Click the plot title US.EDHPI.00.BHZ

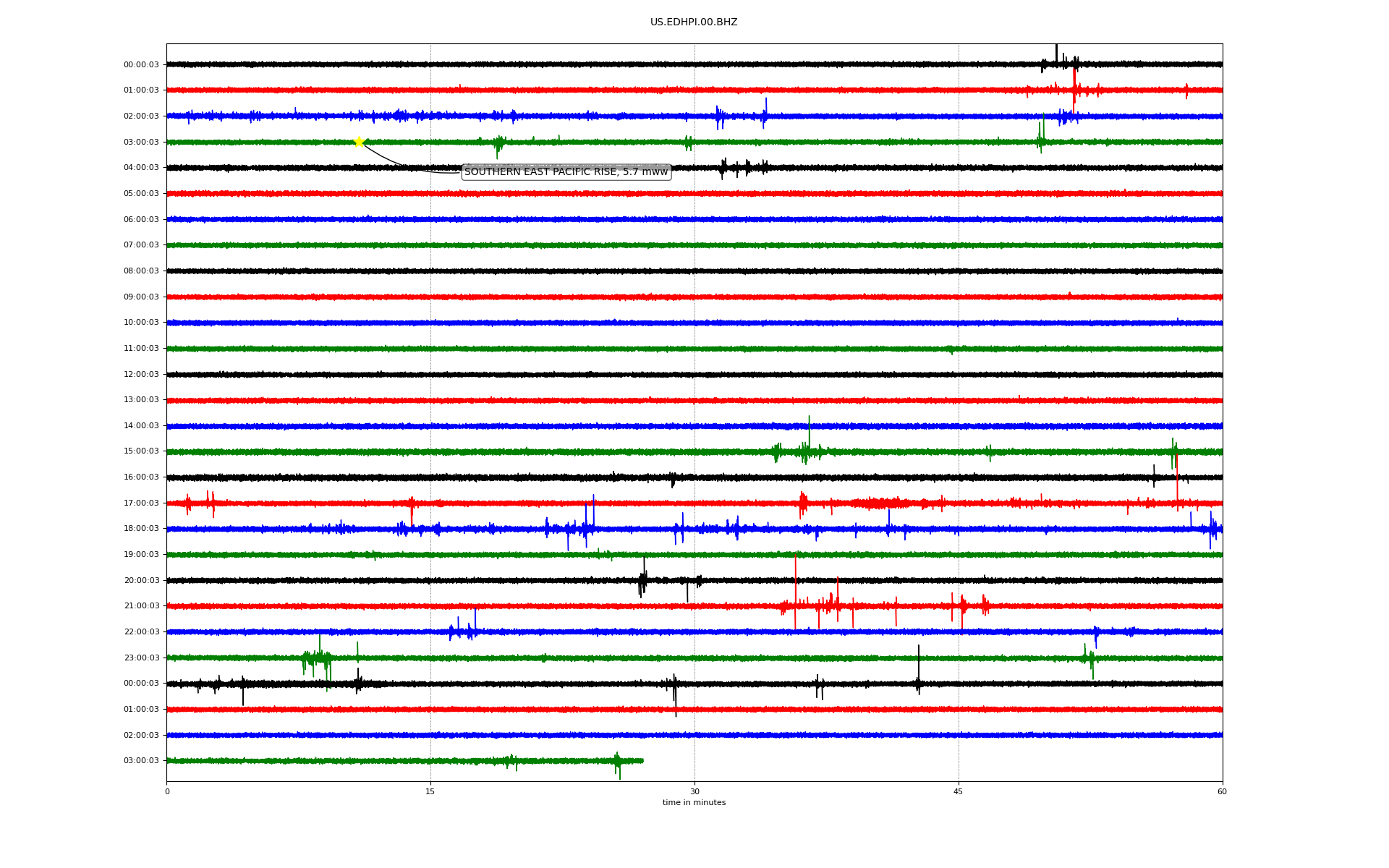tap(694, 22)
